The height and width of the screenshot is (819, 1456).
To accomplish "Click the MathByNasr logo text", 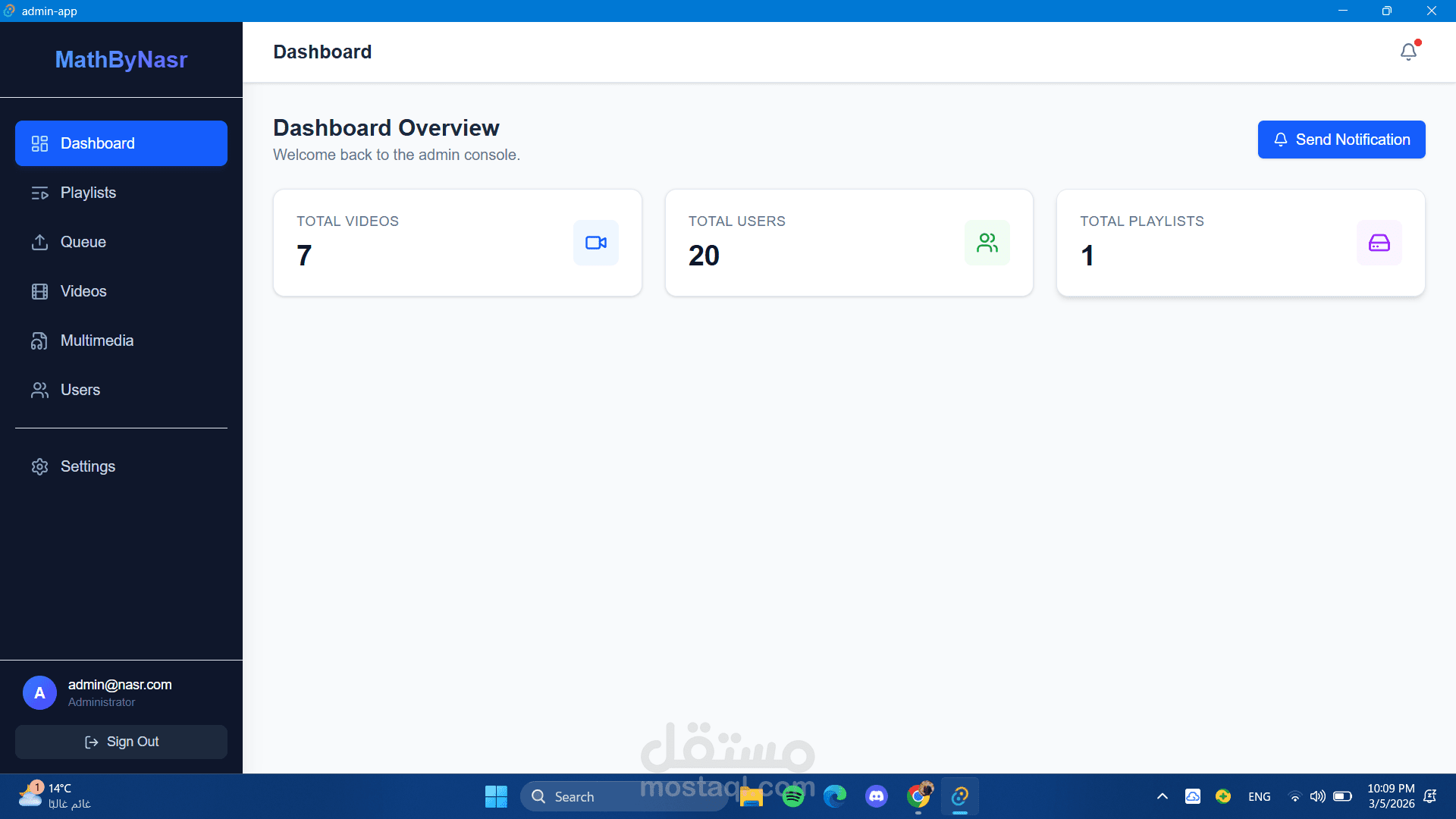I will 121,60.
